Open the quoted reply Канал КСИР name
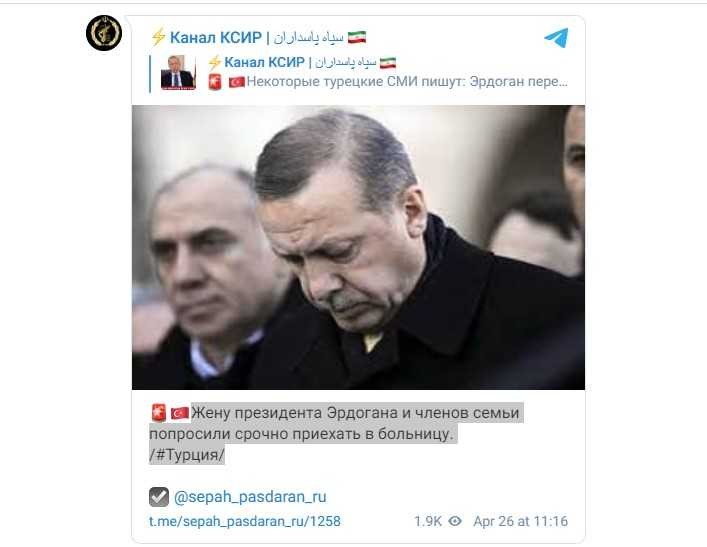The width and height of the screenshot is (707, 547). 265,62
